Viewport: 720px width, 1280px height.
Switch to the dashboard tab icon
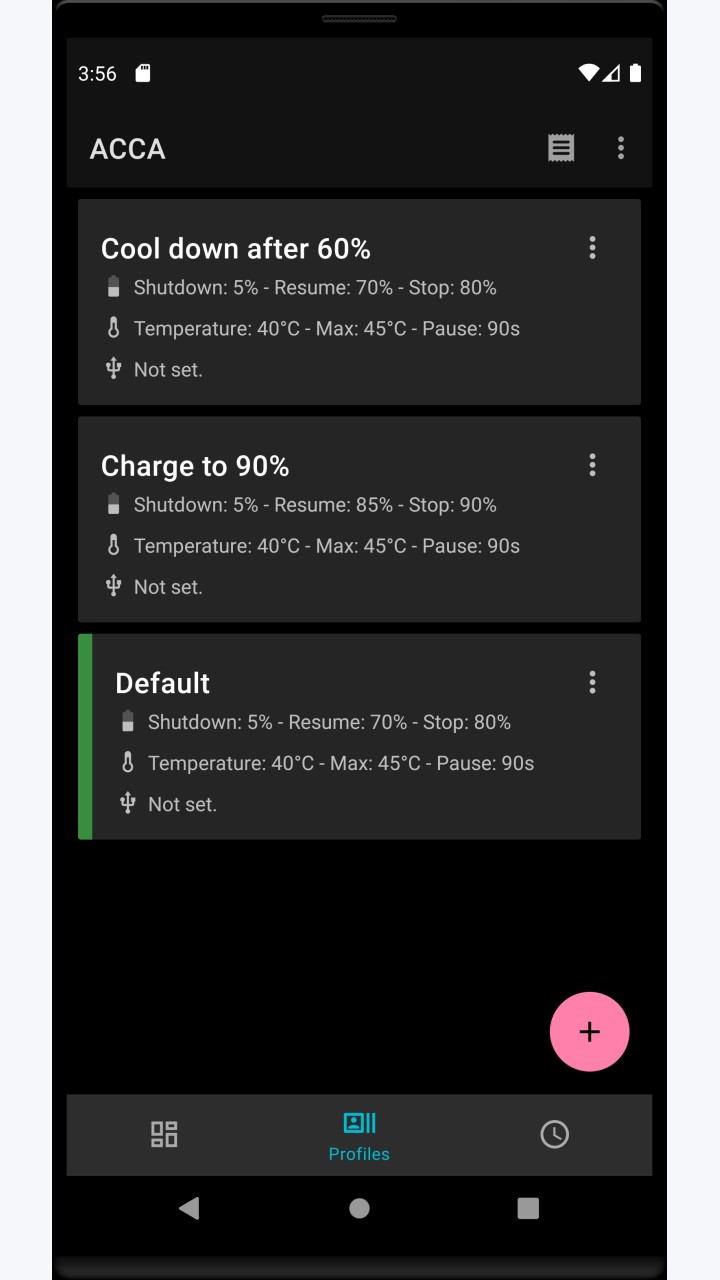pos(164,1134)
